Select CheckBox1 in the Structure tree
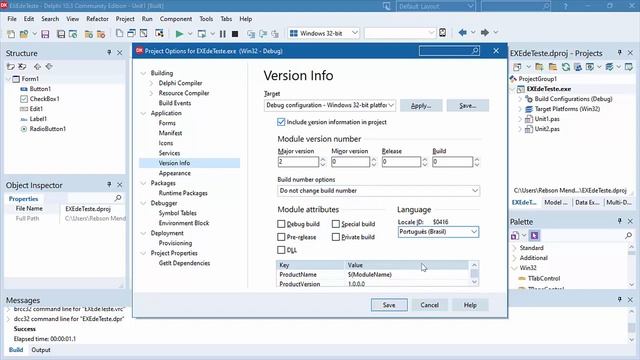The width and height of the screenshot is (640, 360). coord(44,99)
